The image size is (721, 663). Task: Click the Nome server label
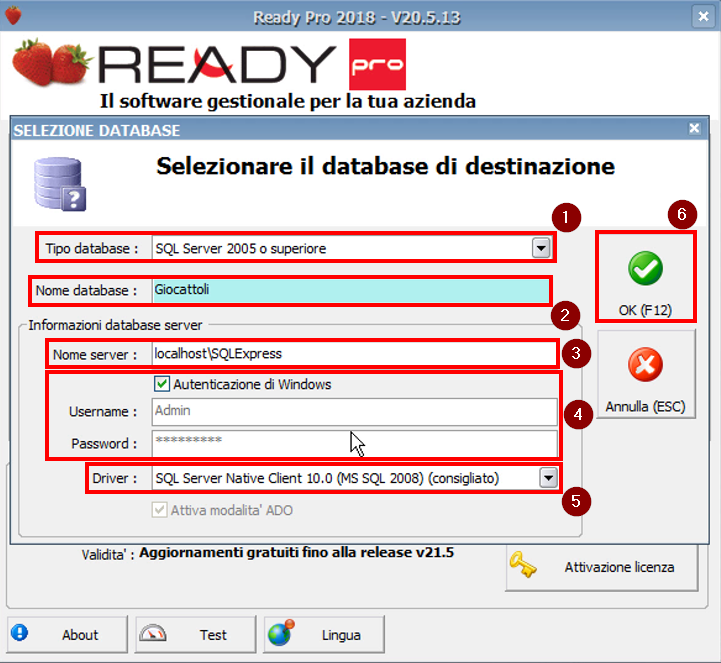click(95, 354)
